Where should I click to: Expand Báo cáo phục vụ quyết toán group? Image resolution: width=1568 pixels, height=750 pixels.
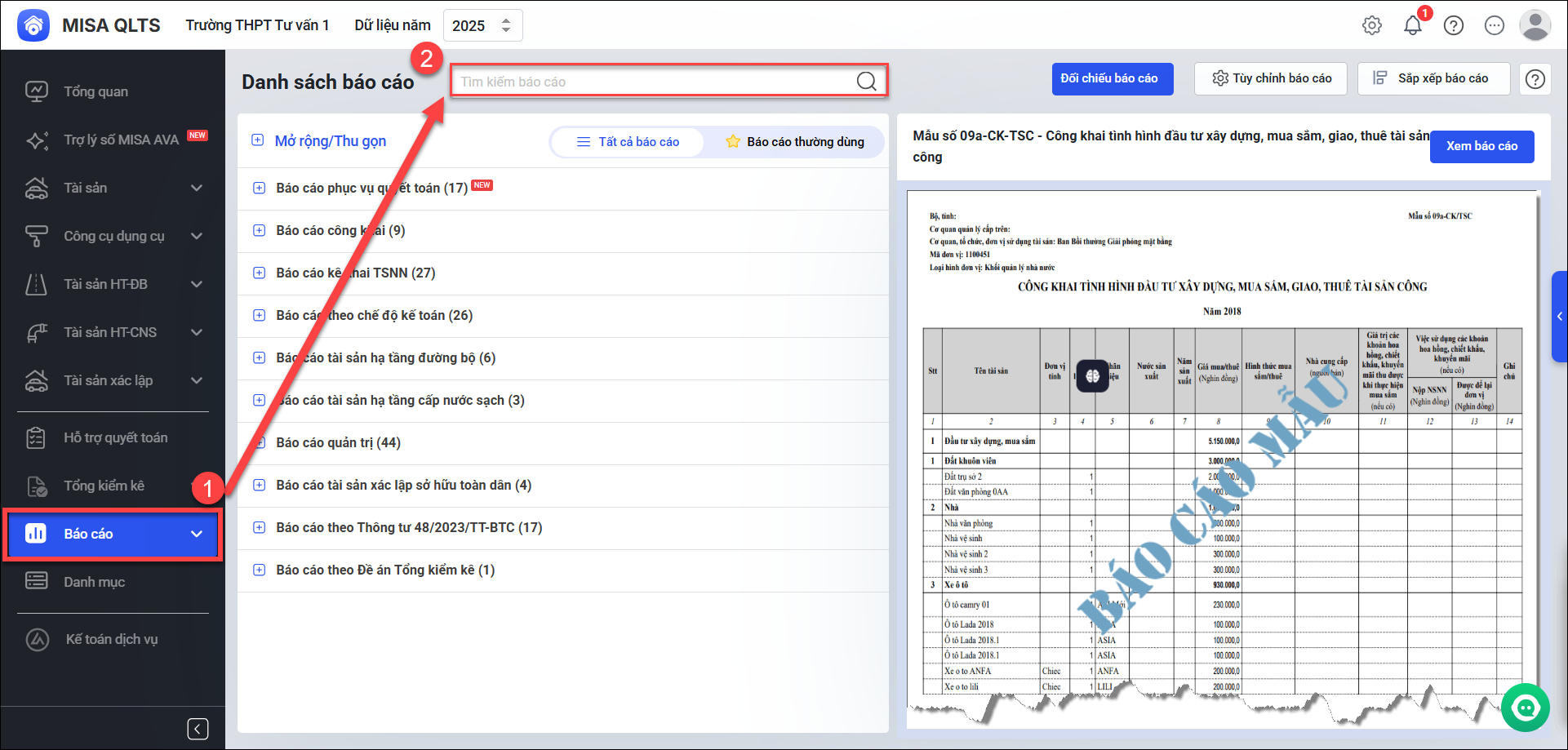point(259,188)
